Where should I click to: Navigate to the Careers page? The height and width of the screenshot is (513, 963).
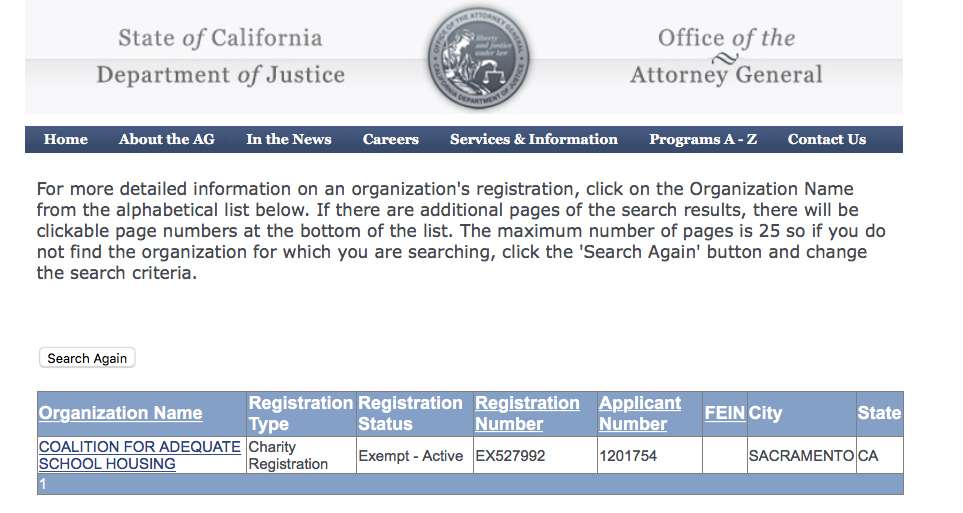(391, 140)
